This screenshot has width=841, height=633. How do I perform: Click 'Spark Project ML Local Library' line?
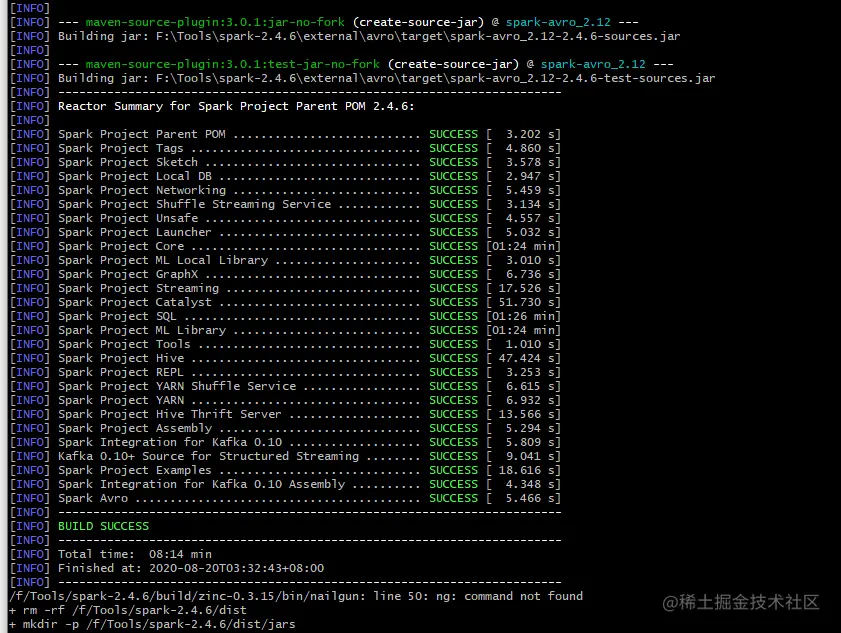pos(285,260)
